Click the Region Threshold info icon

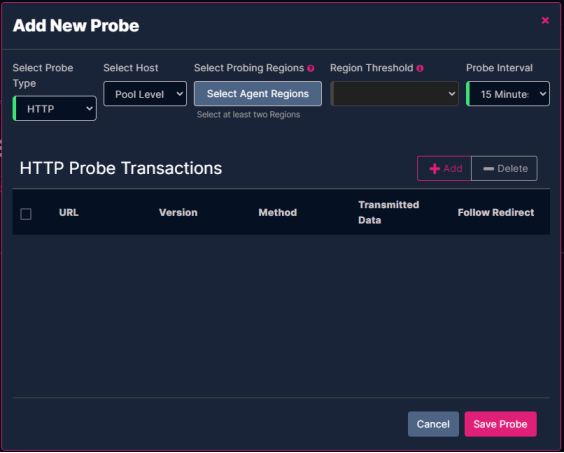click(420, 68)
